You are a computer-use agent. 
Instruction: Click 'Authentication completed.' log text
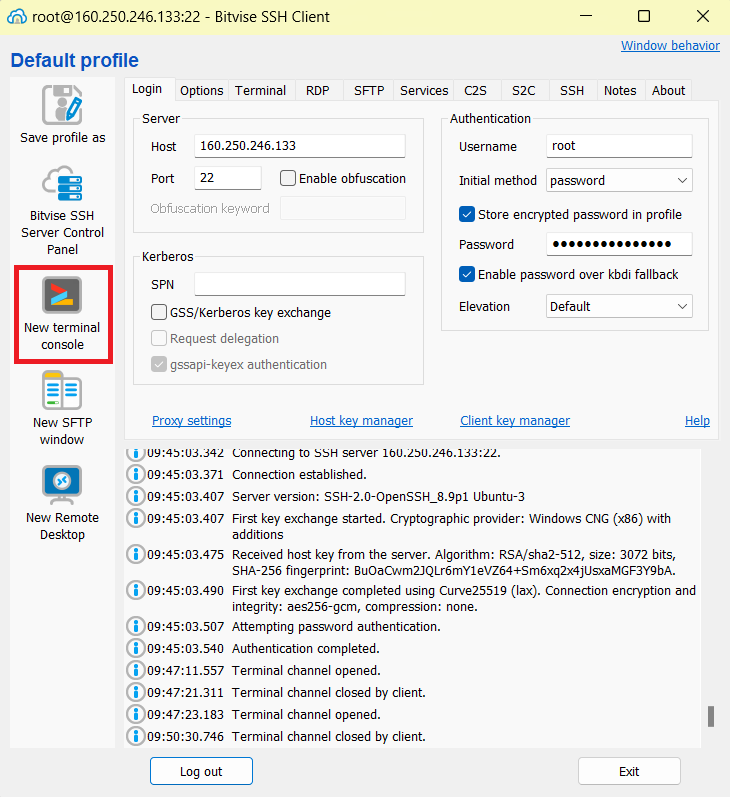click(306, 648)
